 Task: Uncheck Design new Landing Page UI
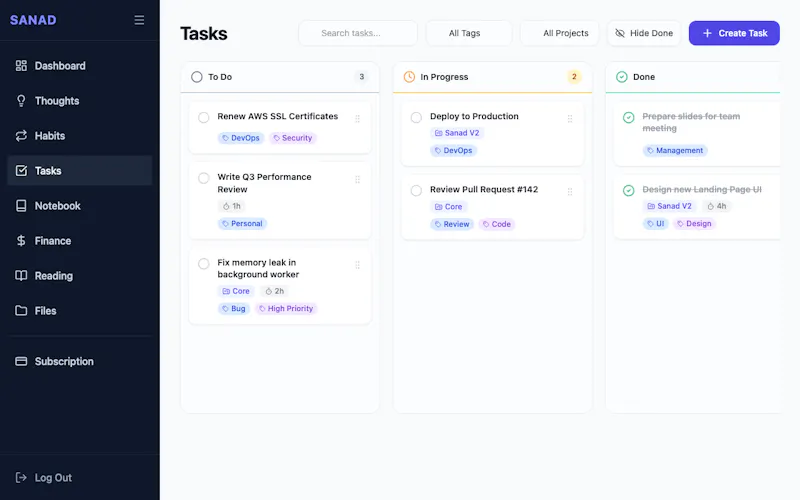629,190
